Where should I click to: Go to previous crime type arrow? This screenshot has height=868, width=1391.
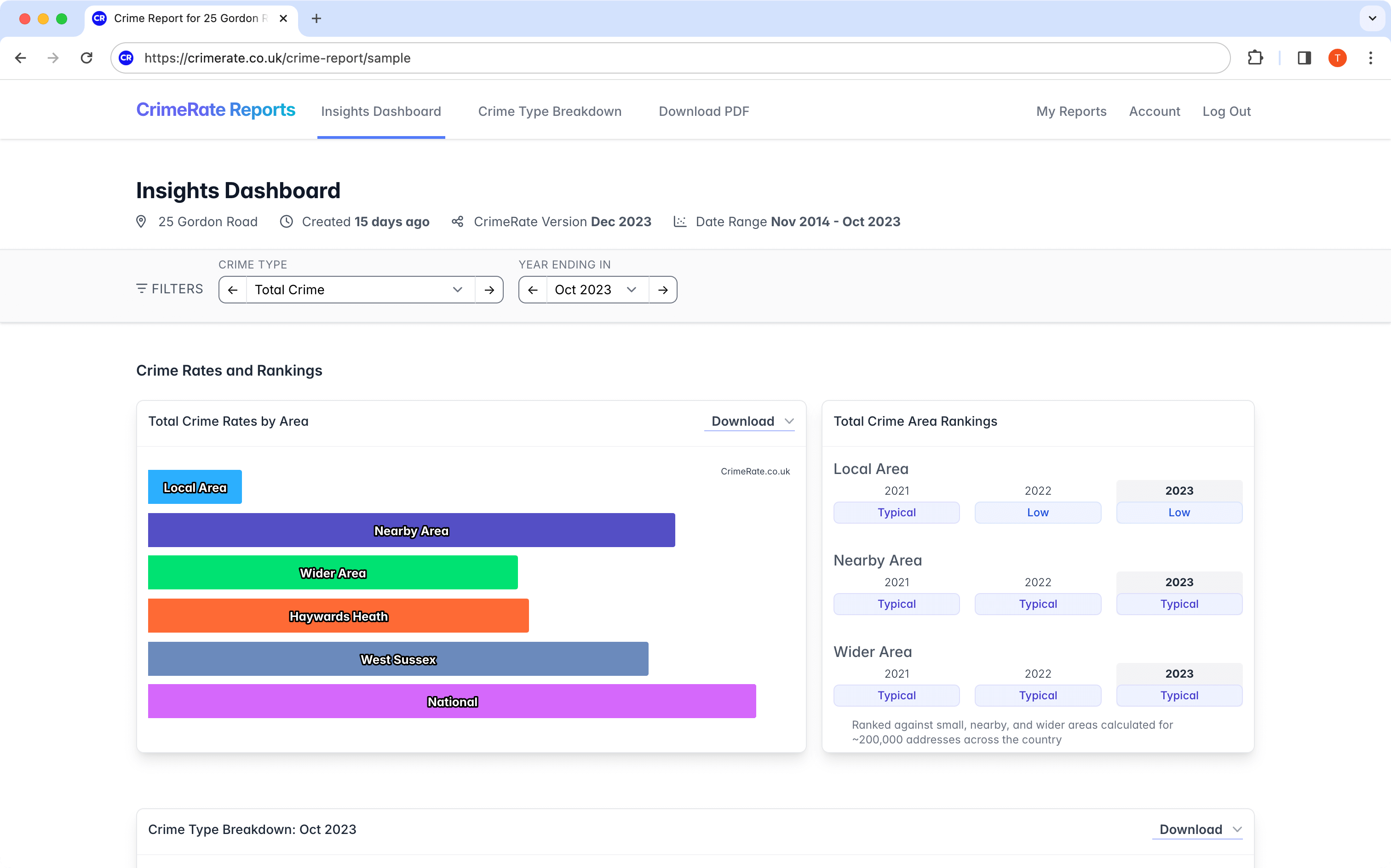pyautogui.click(x=233, y=290)
